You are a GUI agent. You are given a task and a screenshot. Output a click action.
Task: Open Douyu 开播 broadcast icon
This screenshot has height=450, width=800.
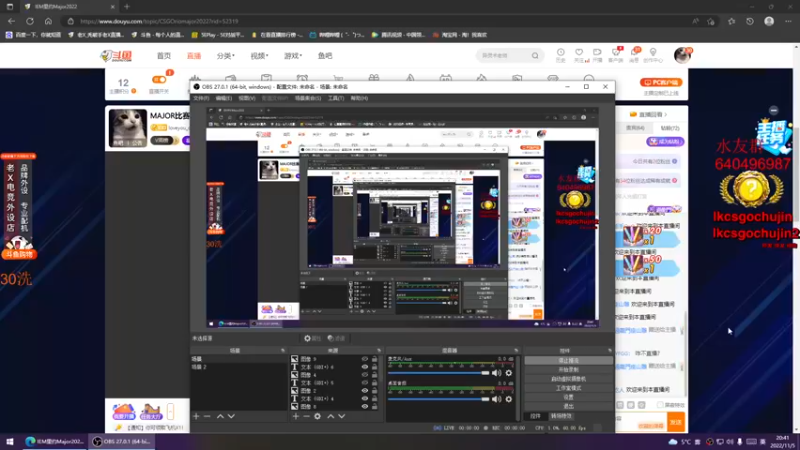tap(597, 55)
